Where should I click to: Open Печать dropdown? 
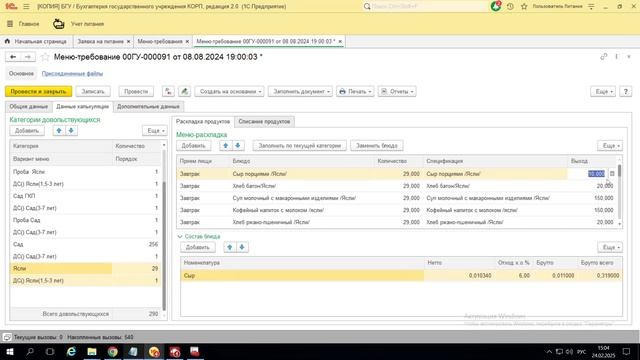(x=355, y=91)
